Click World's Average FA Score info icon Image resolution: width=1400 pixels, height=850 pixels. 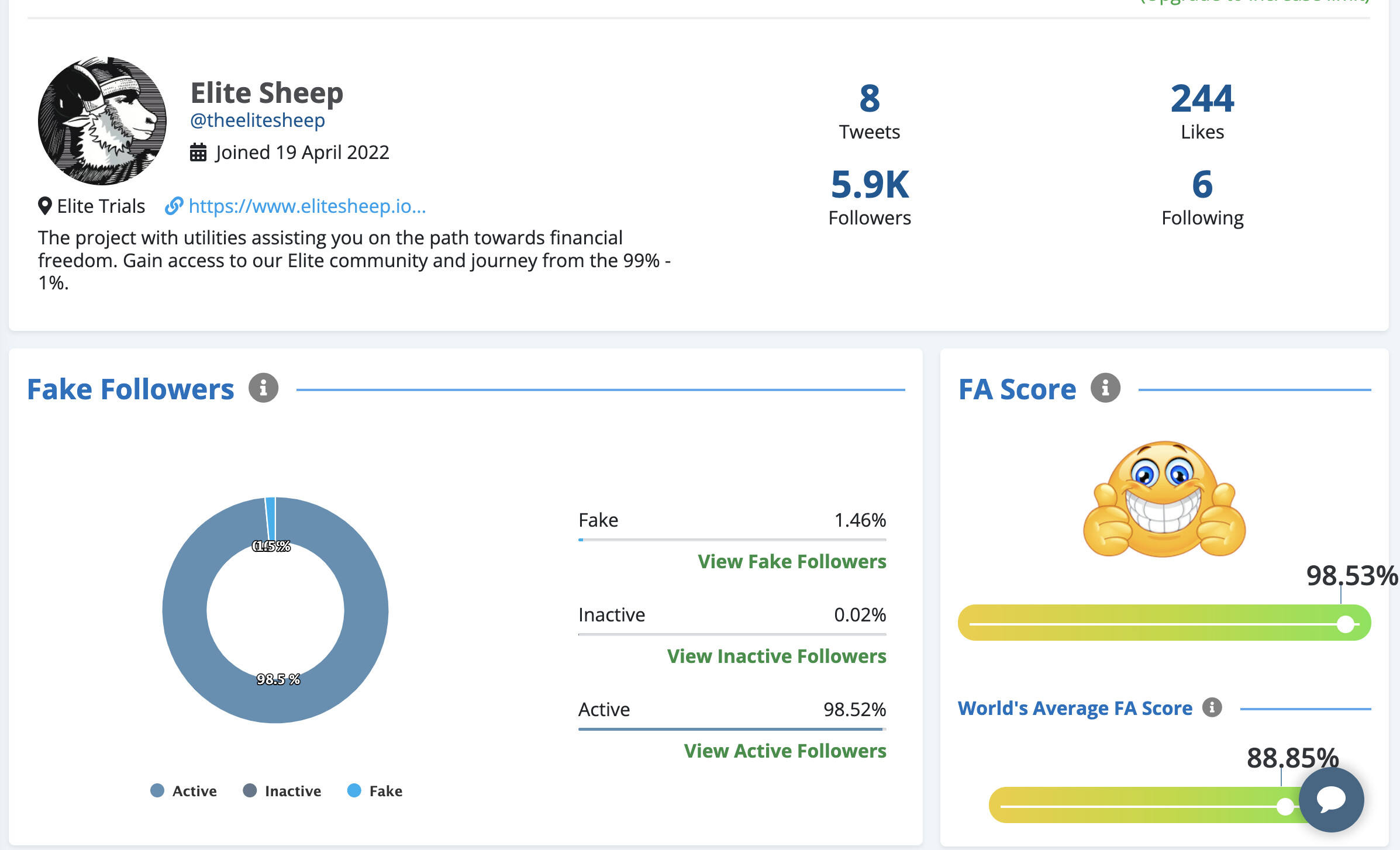point(1212,707)
